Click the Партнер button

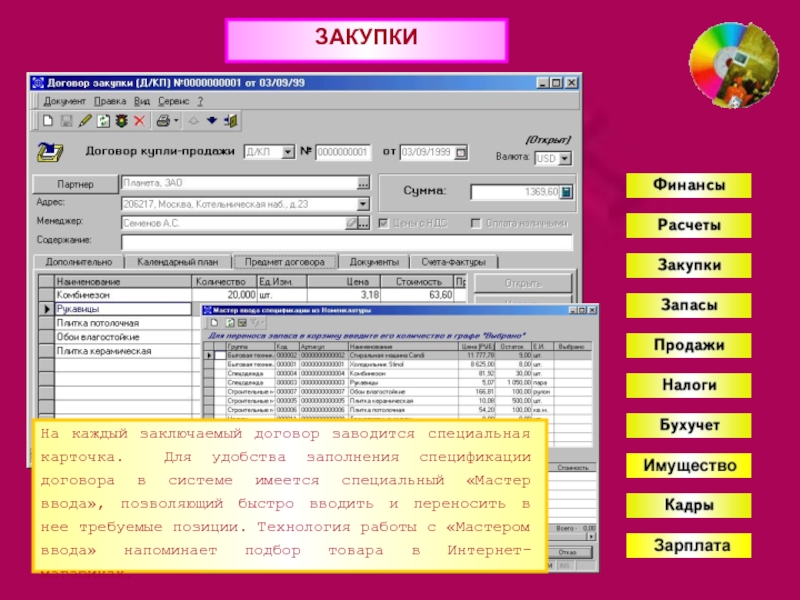75,184
